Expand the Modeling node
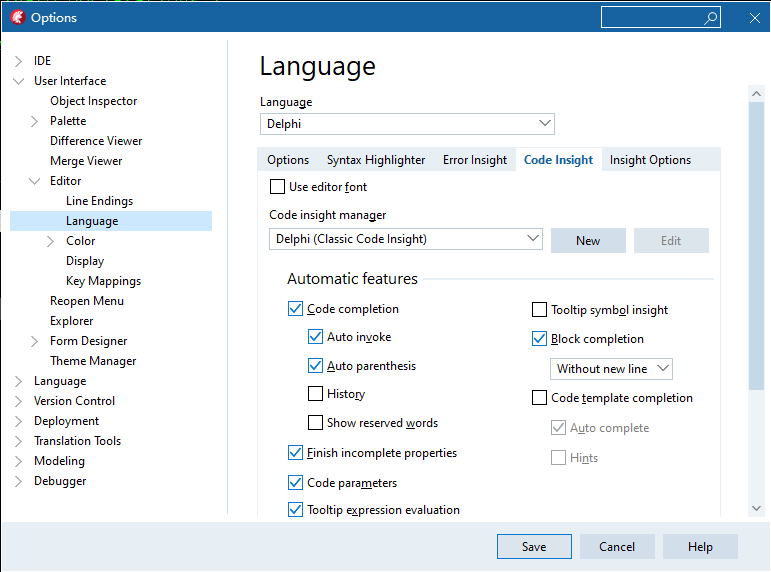Screen dimensions: 771x572 [18, 461]
